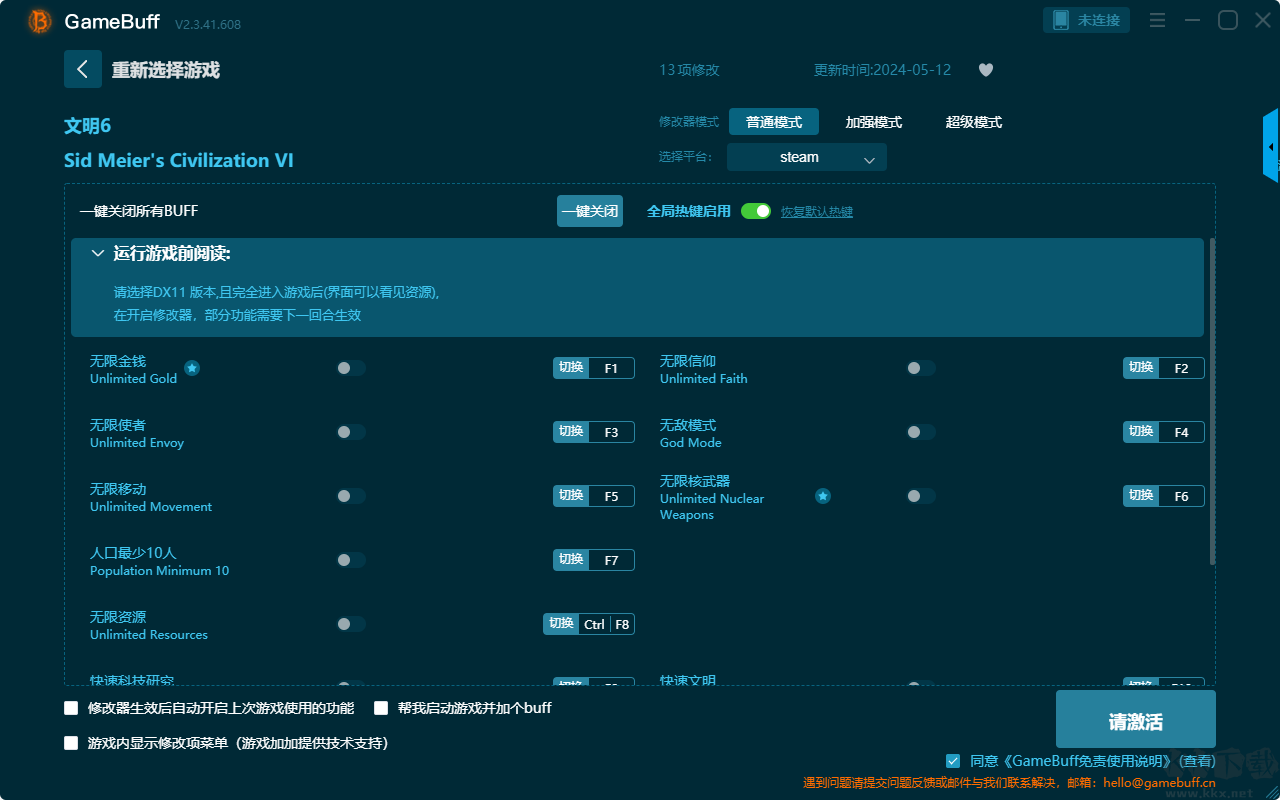Image resolution: width=1280 pixels, height=800 pixels.
Task: Switch to 加强模式 mode tab
Action: (874, 122)
